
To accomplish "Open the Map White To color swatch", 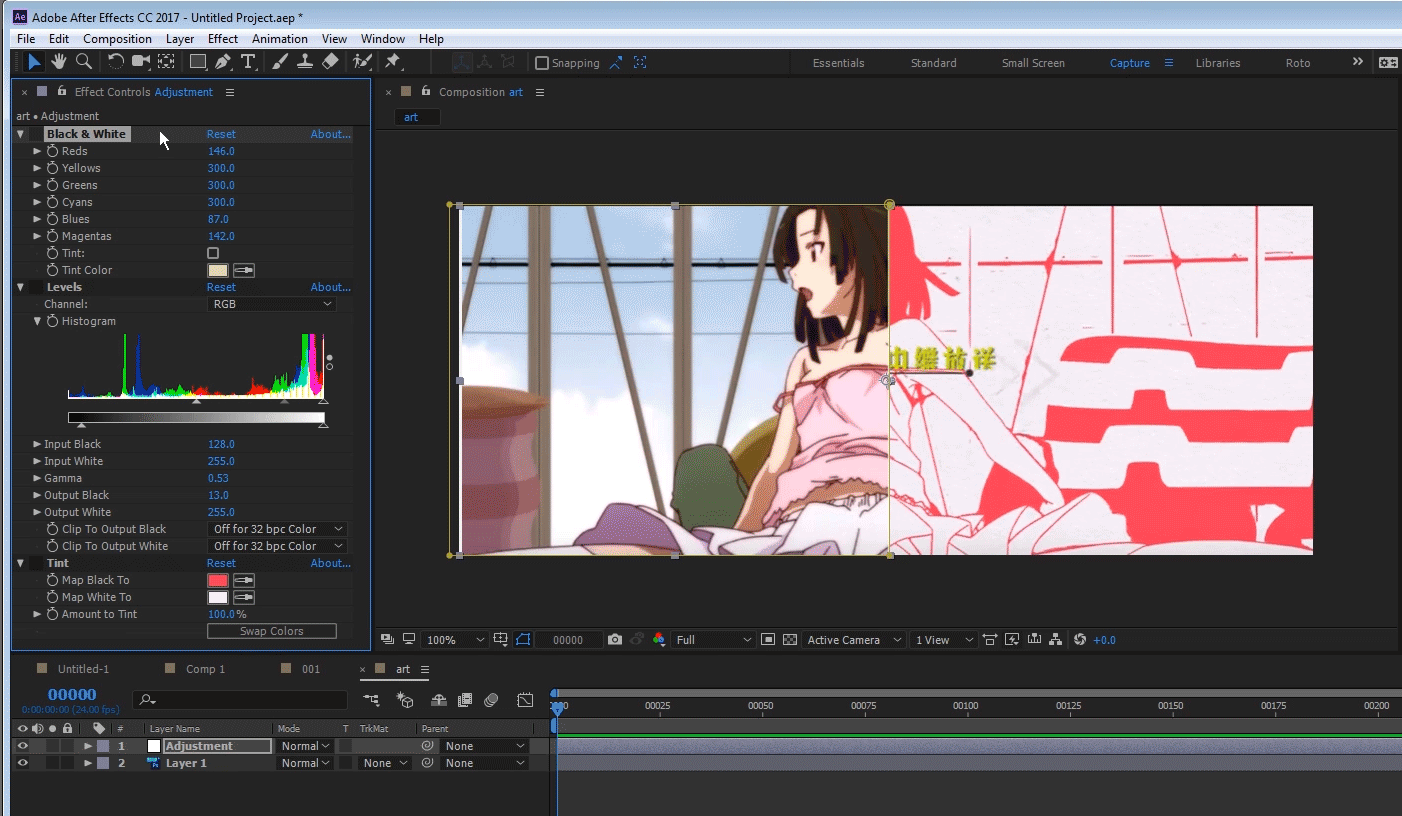I will (218, 597).
